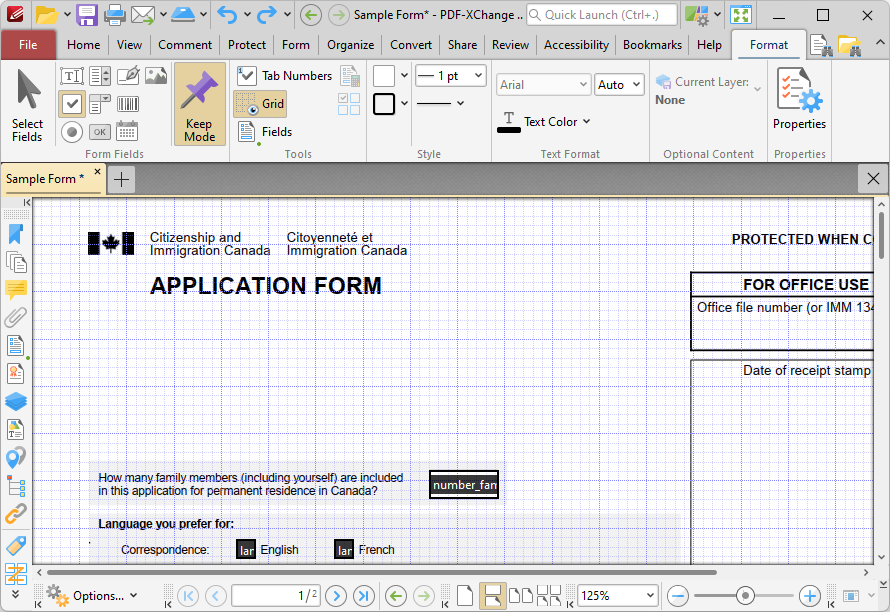Undo the last action

227,15
